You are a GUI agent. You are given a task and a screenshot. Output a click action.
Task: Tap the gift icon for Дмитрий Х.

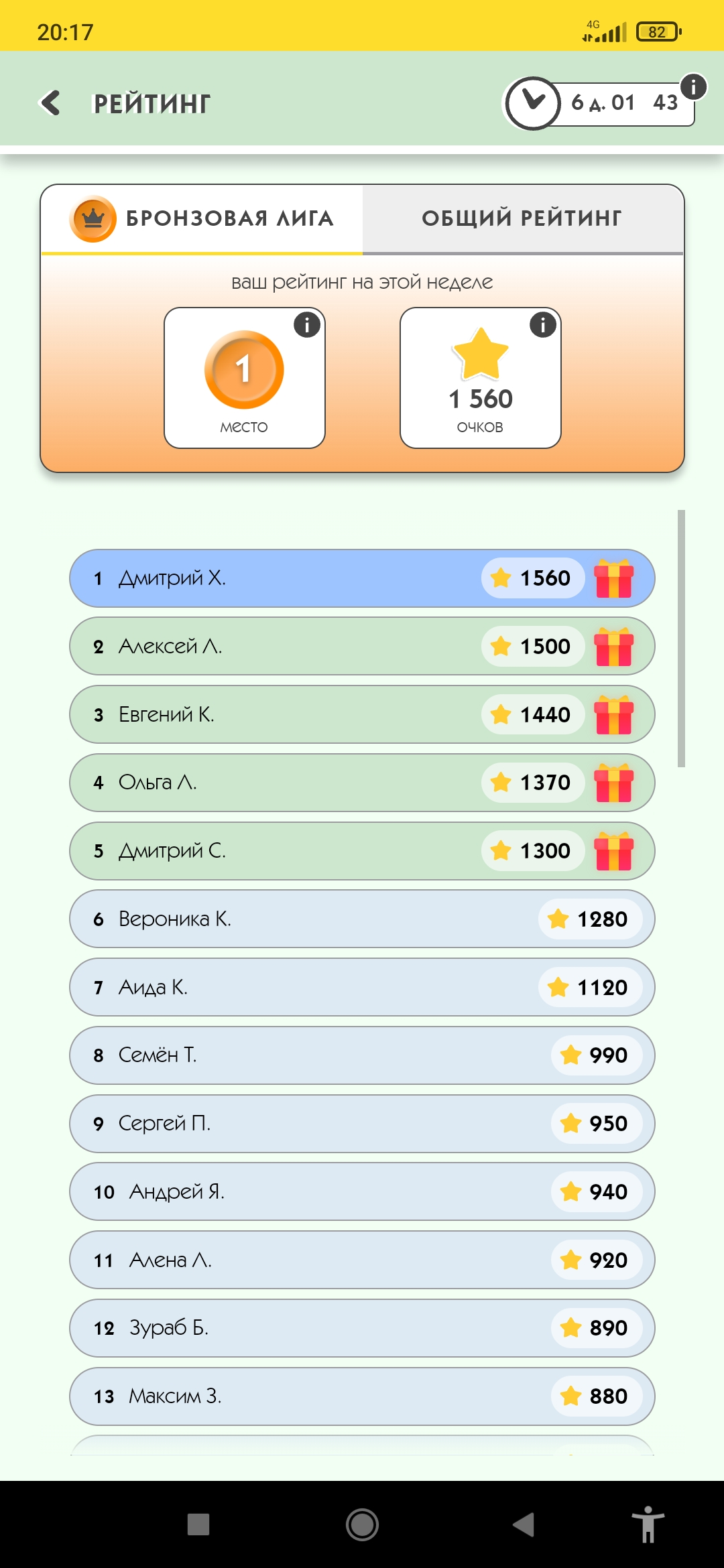coord(614,578)
